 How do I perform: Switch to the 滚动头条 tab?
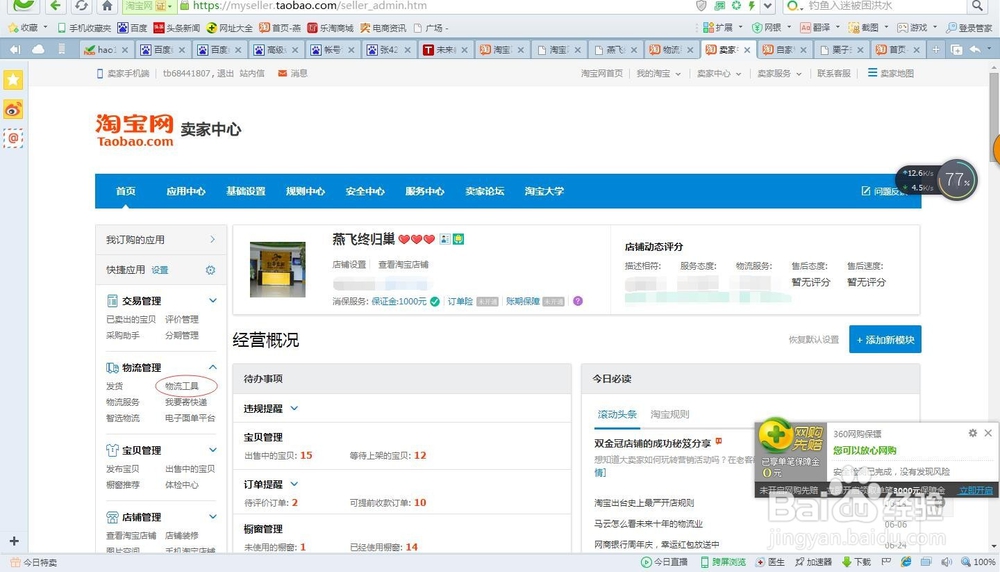617,414
